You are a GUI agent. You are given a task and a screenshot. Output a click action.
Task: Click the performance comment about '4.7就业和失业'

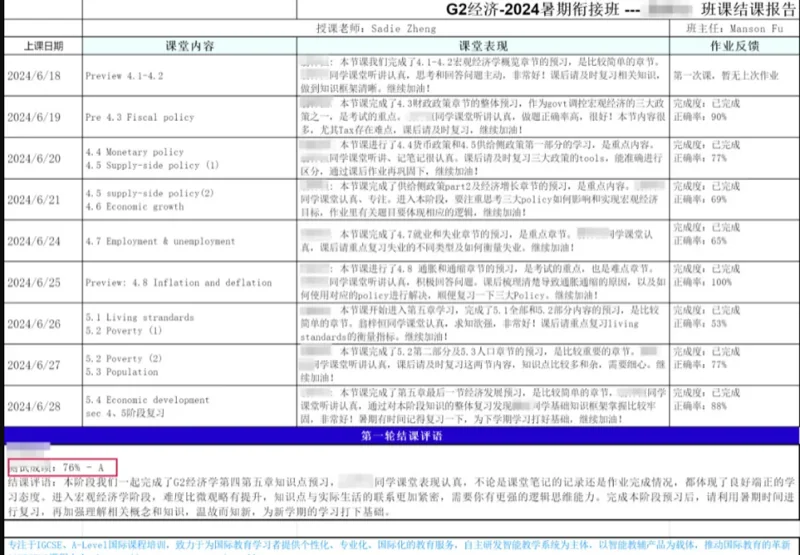pyautogui.click(x=483, y=241)
